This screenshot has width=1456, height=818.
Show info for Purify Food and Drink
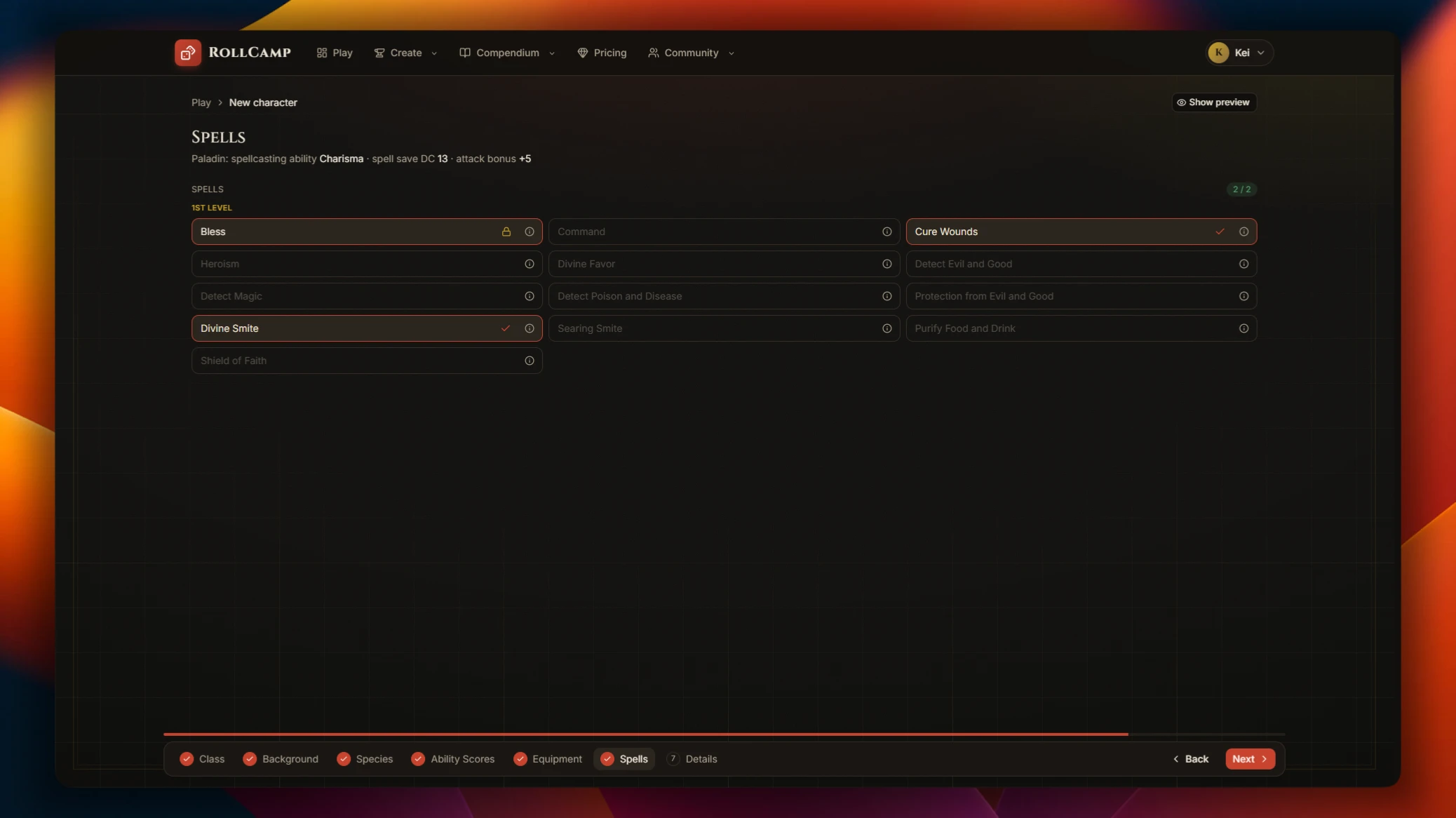tap(1243, 328)
